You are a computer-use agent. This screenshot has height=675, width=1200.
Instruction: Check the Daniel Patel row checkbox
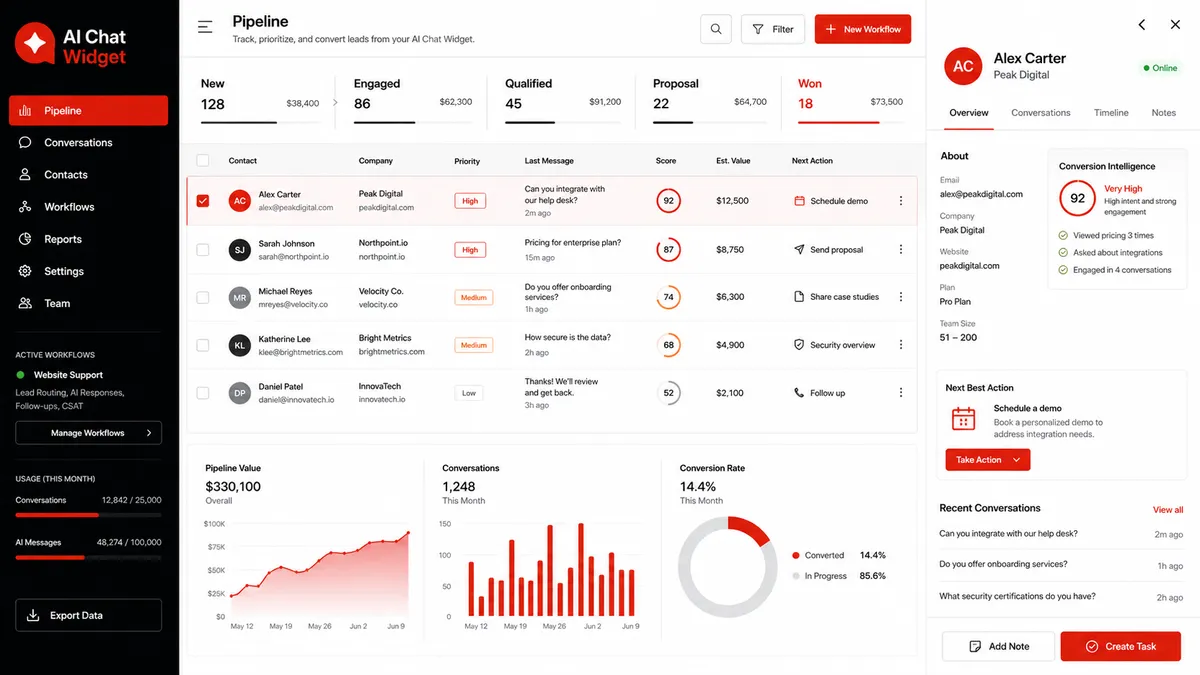click(203, 393)
